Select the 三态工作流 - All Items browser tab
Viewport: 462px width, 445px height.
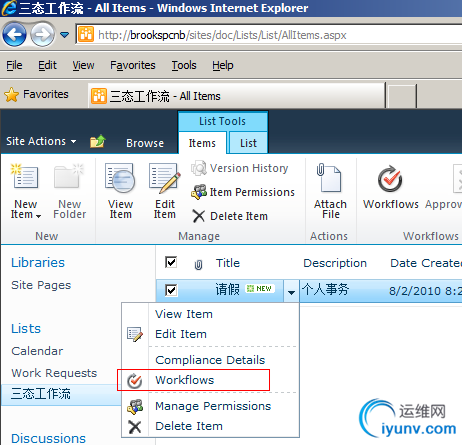click(x=237, y=96)
